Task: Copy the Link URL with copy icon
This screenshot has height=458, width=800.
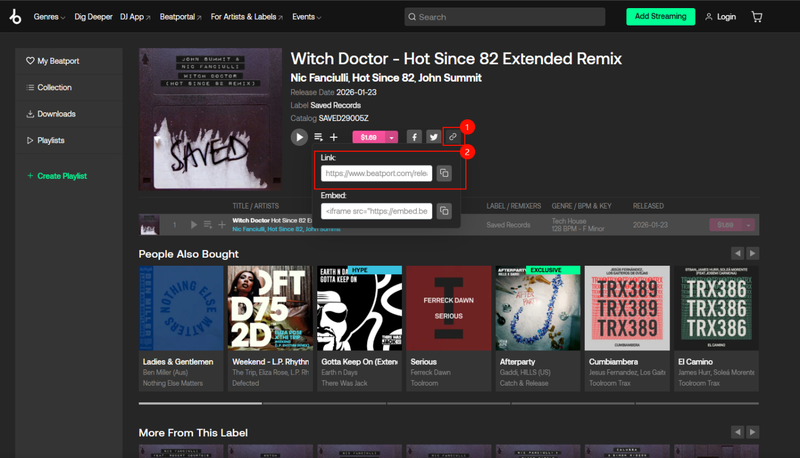Action: (444, 173)
